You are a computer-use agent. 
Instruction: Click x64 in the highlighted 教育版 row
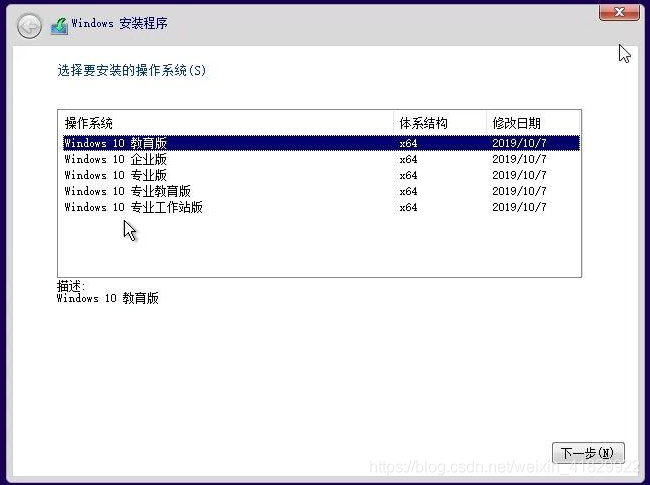(408, 143)
